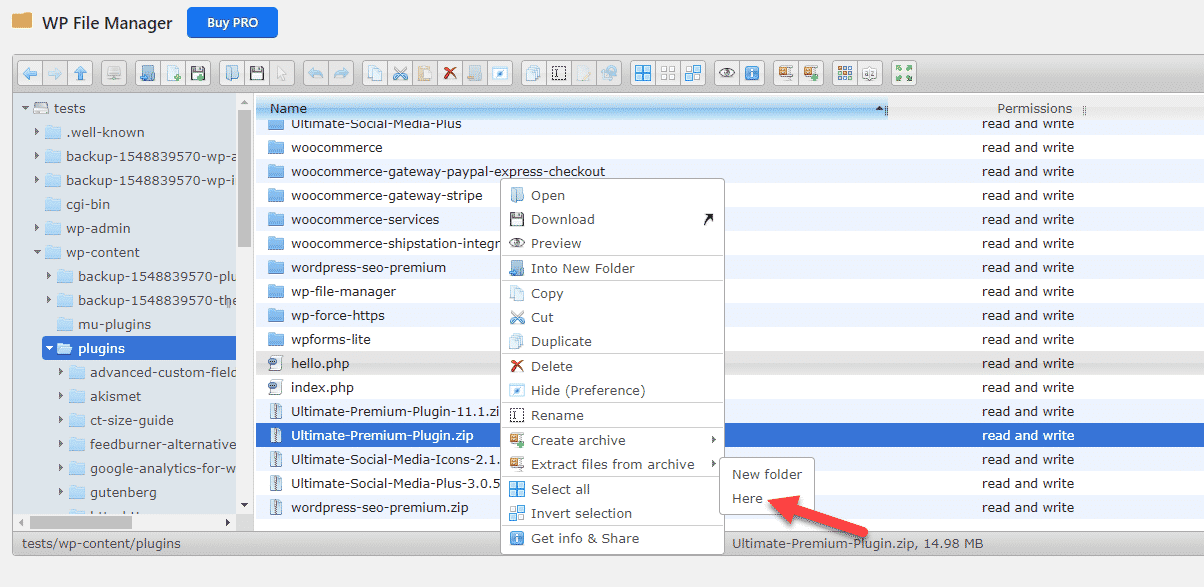Click the Select all toolbar icon

pyautogui.click(x=642, y=73)
